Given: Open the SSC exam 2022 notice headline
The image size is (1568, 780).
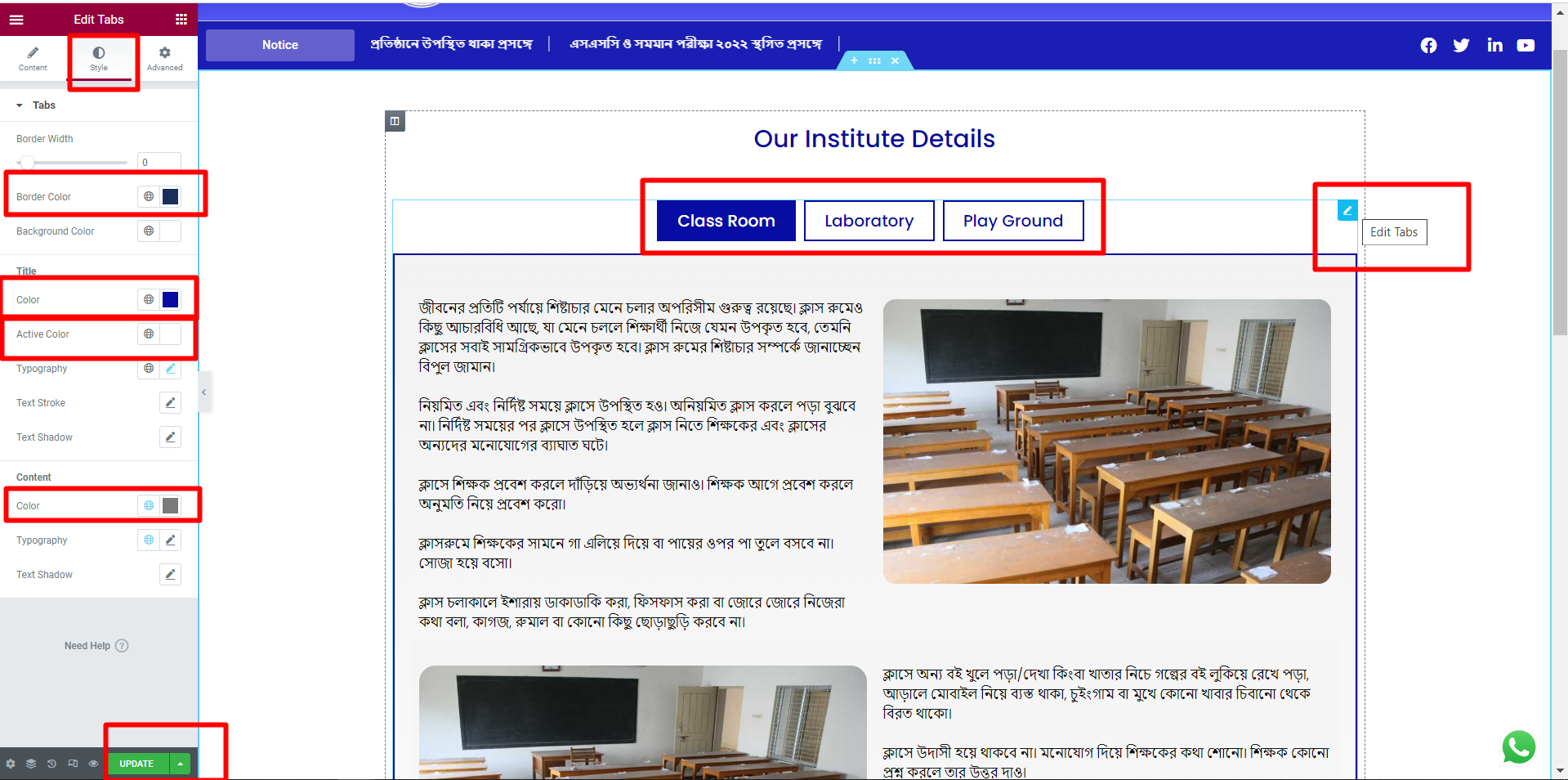Looking at the screenshot, I should (x=695, y=44).
